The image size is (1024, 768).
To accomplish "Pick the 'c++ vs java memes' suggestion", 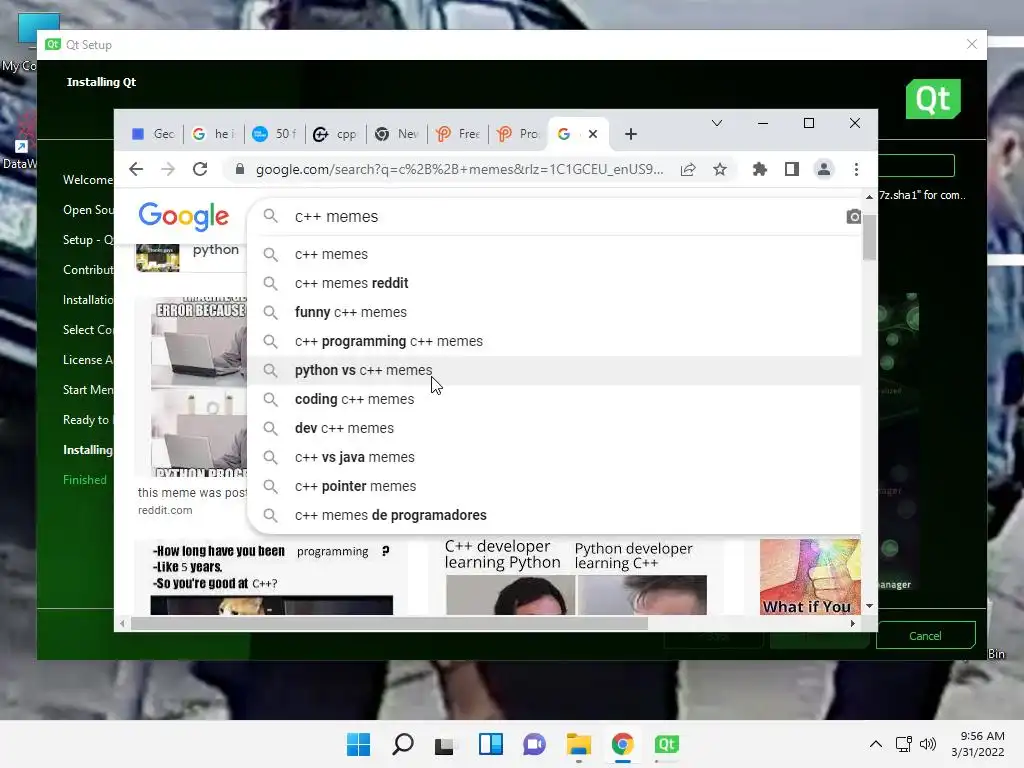I will 555,457.
